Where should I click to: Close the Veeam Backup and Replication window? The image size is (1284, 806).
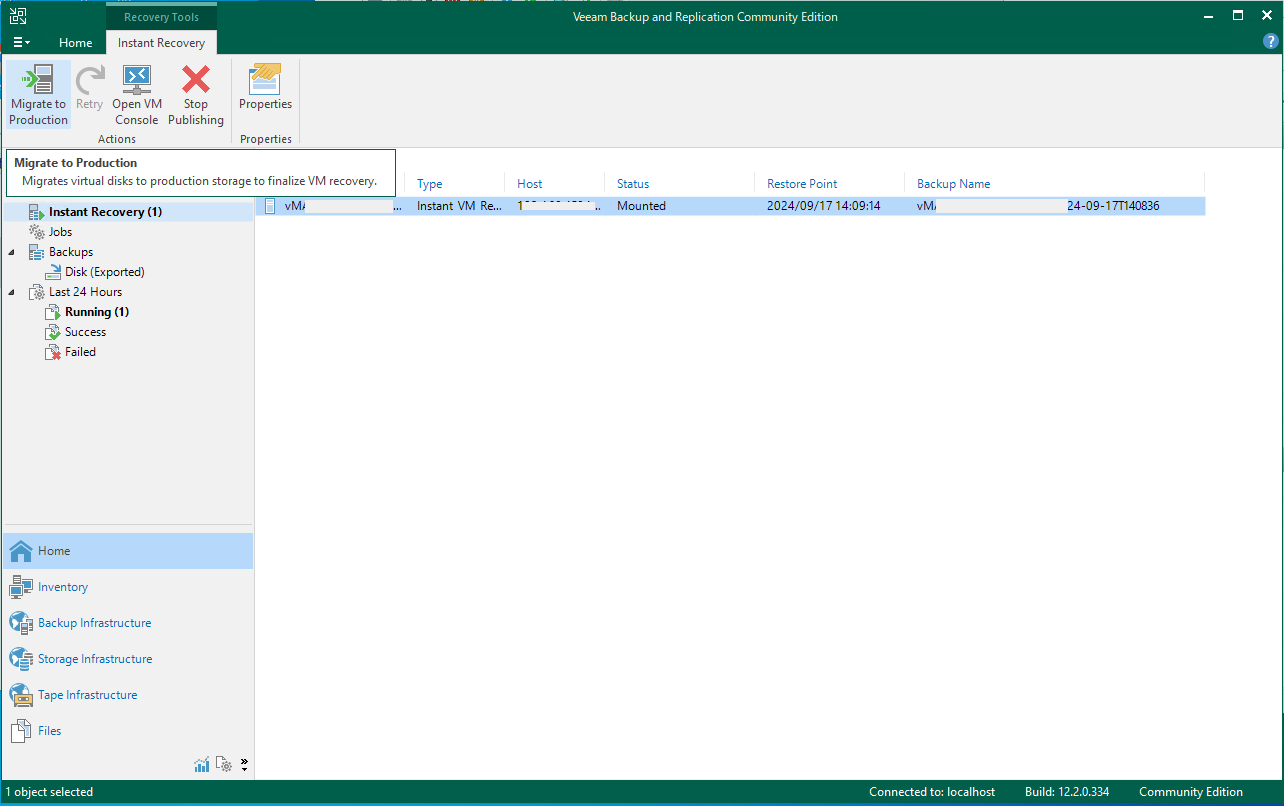(x=1266, y=16)
